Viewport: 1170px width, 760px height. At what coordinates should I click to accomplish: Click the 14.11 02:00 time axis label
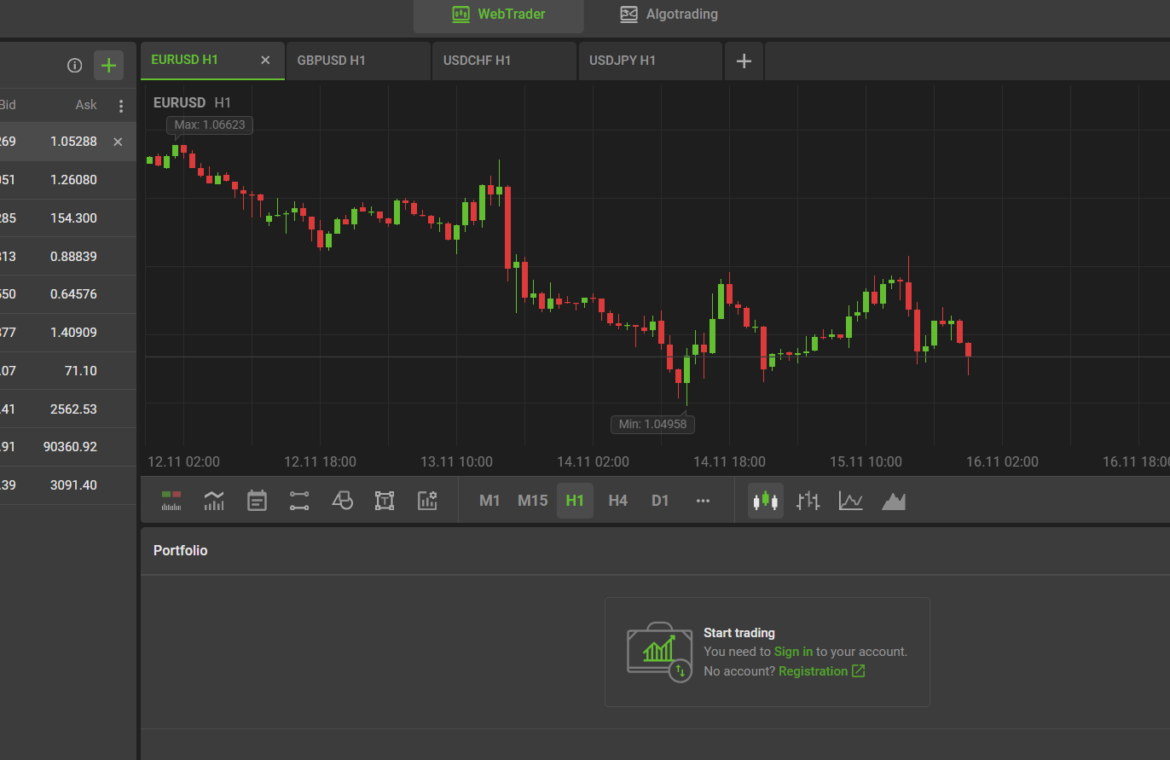tap(592, 462)
